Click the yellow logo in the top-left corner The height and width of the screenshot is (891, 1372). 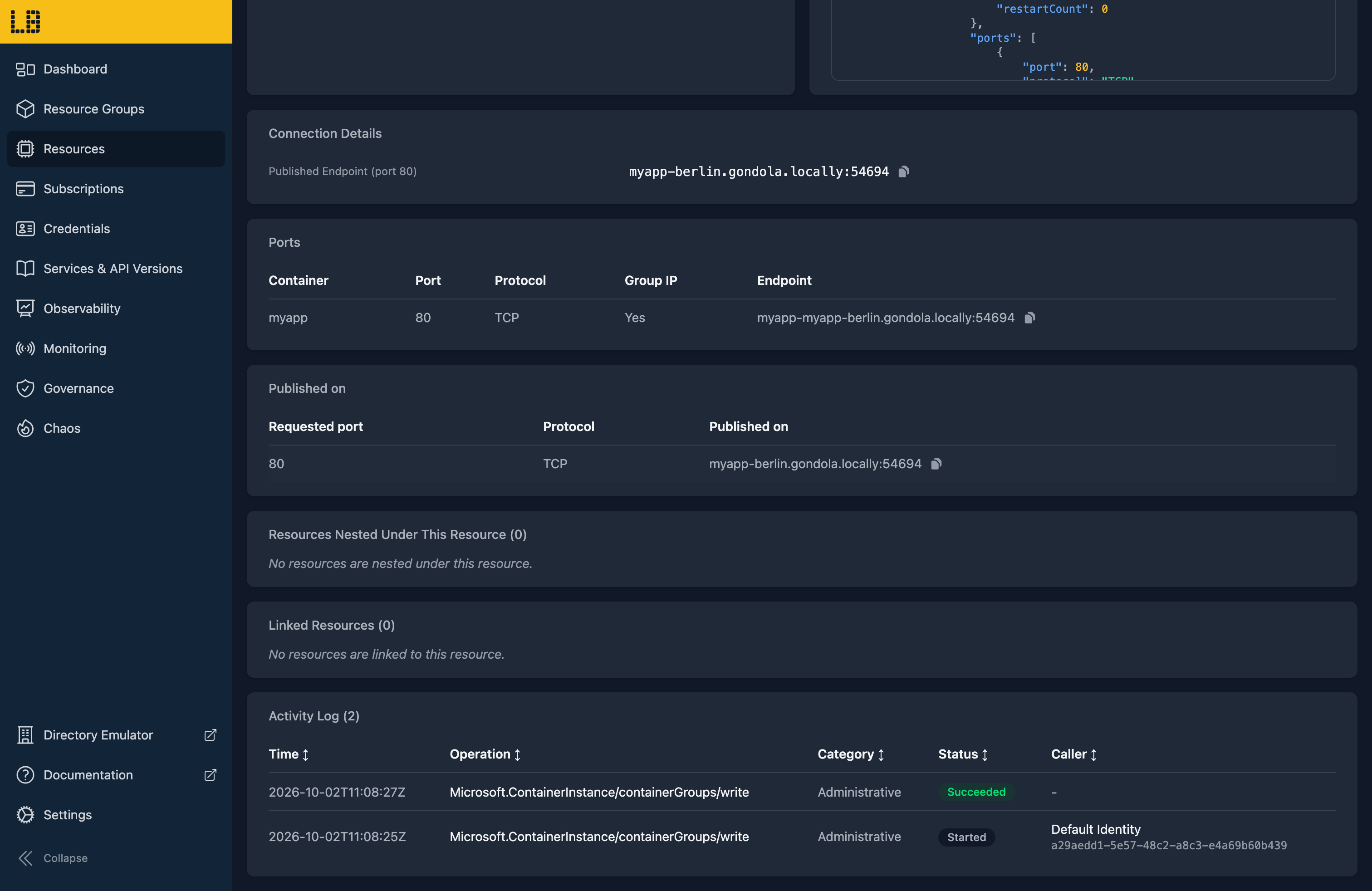pos(25,22)
